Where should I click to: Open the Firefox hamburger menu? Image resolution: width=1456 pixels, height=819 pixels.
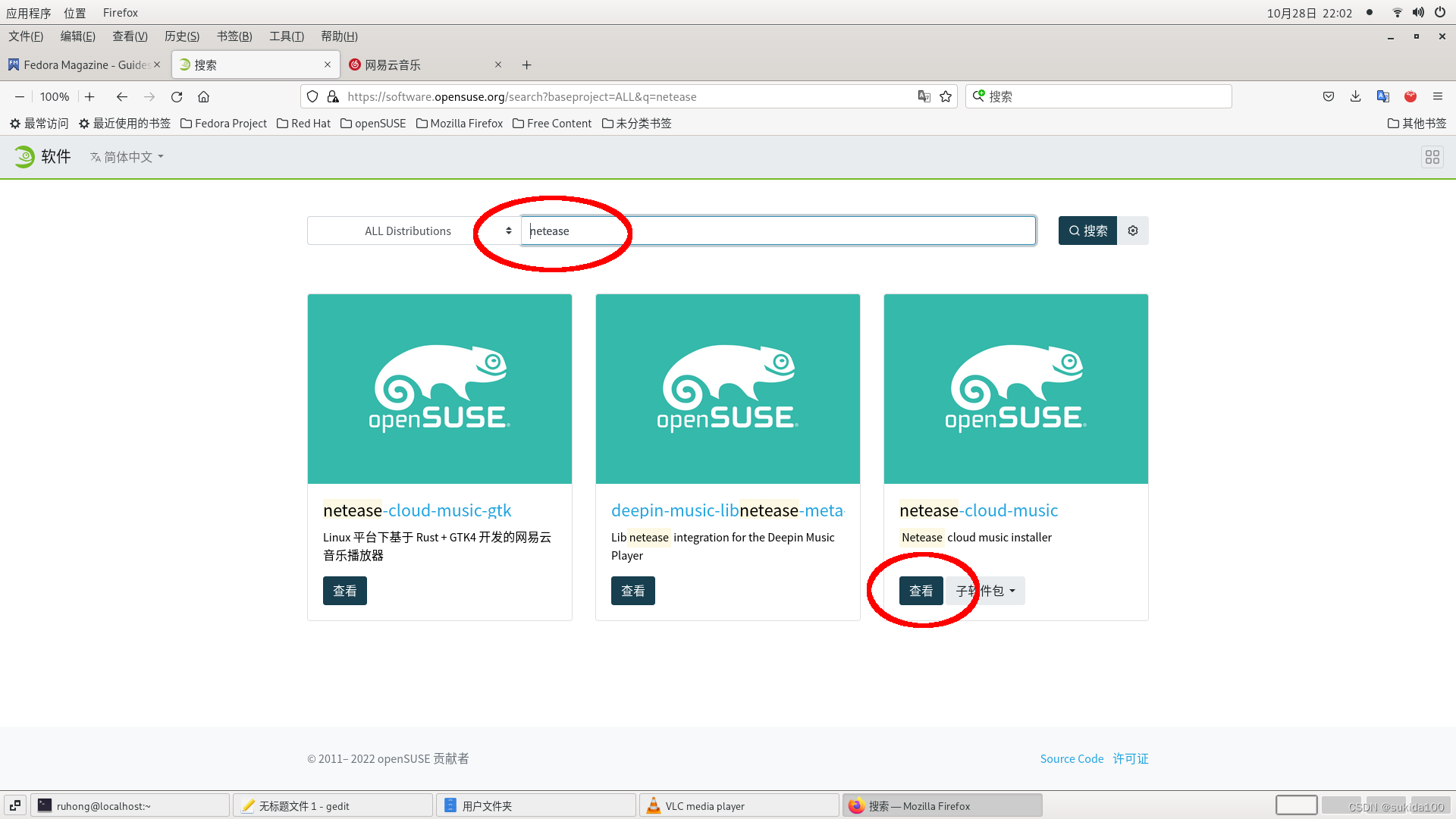pyautogui.click(x=1438, y=96)
